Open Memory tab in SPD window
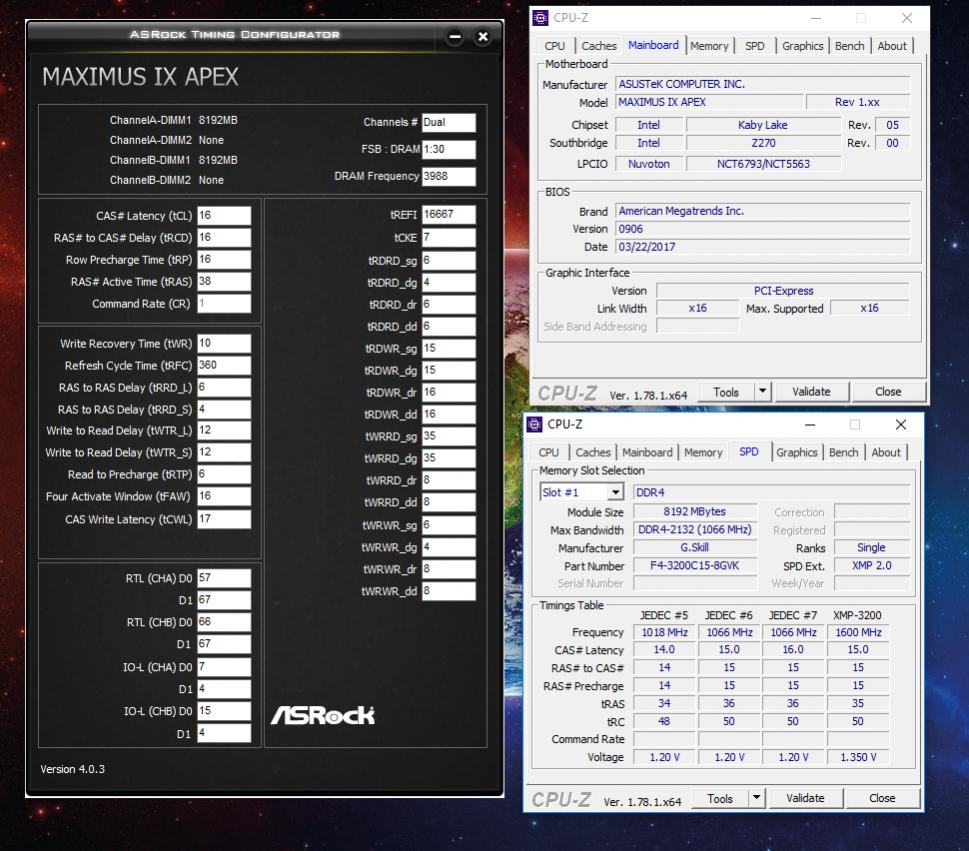 [703, 453]
